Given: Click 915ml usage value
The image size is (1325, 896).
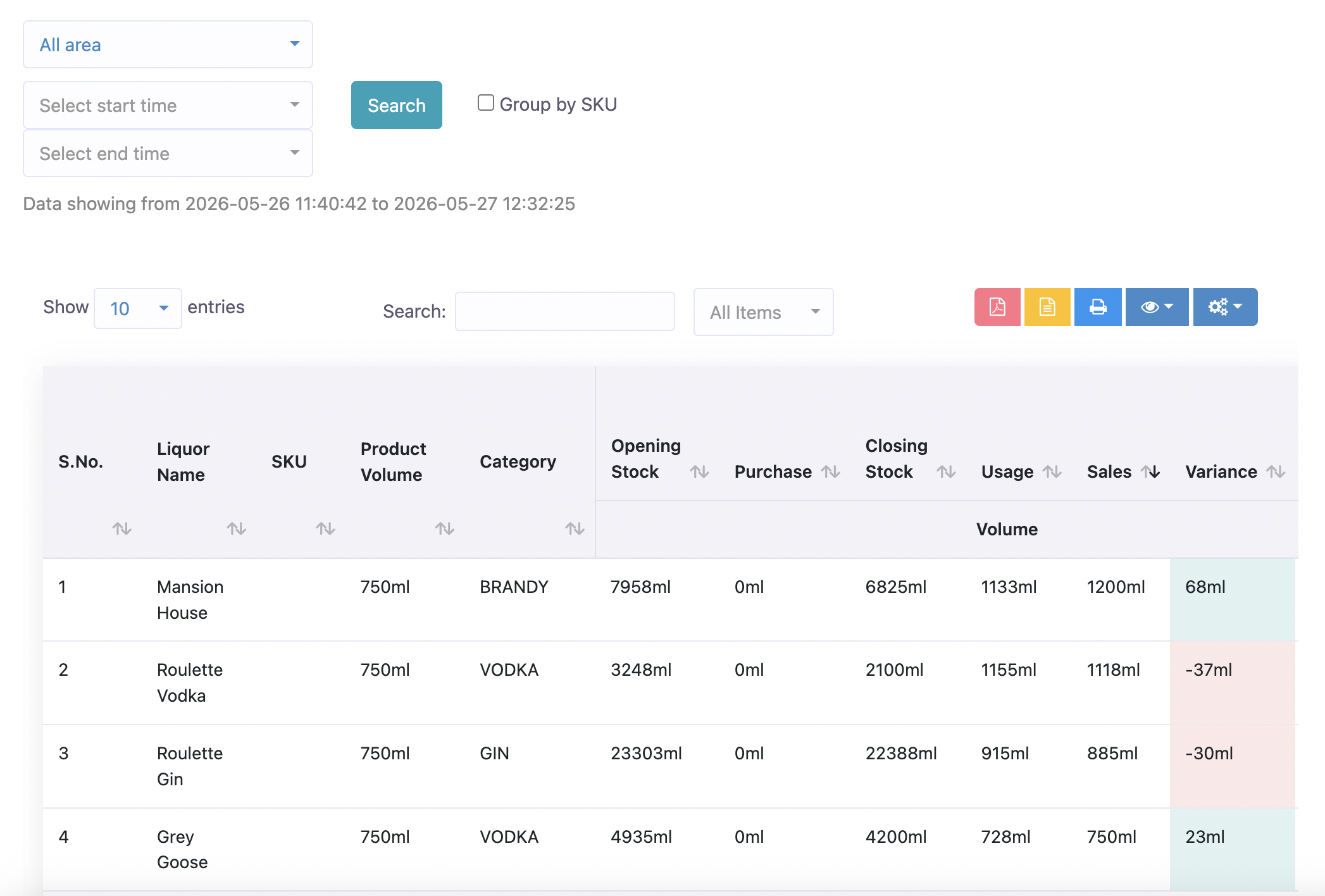Looking at the screenshot, I should (x=1005, y=754).
